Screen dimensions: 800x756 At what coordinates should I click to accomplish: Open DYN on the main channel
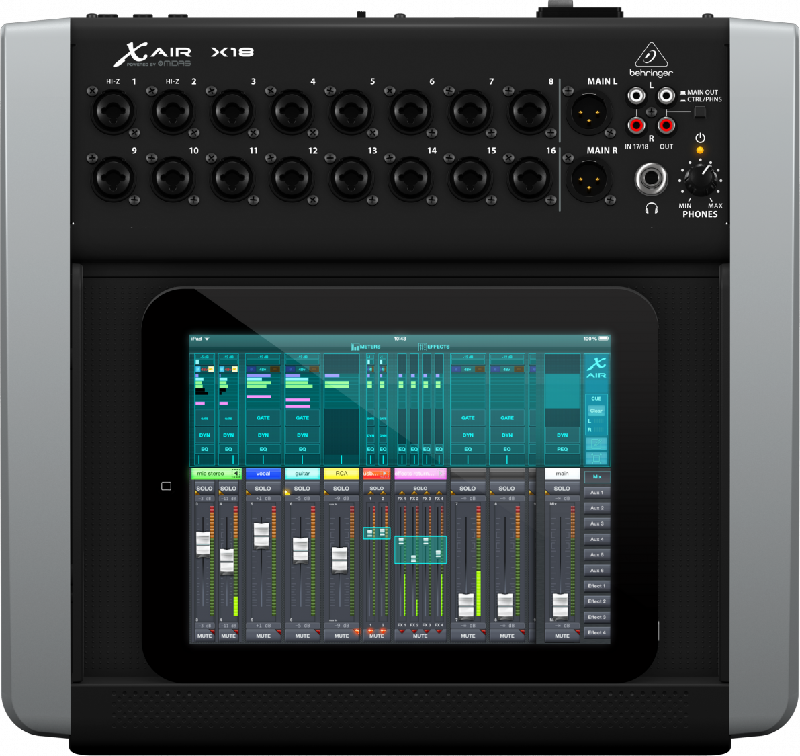[562, 435]
